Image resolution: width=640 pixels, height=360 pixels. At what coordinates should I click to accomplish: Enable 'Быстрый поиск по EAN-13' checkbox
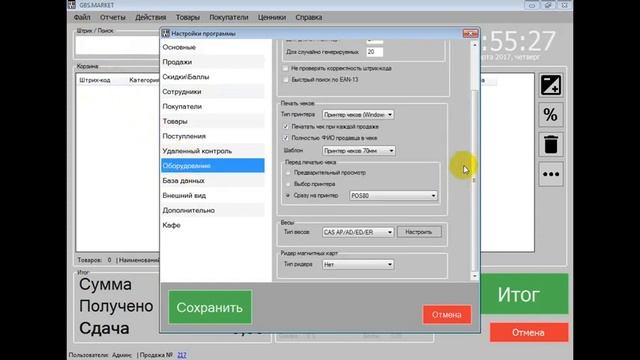pyautogui.click(x=286, y=80)
